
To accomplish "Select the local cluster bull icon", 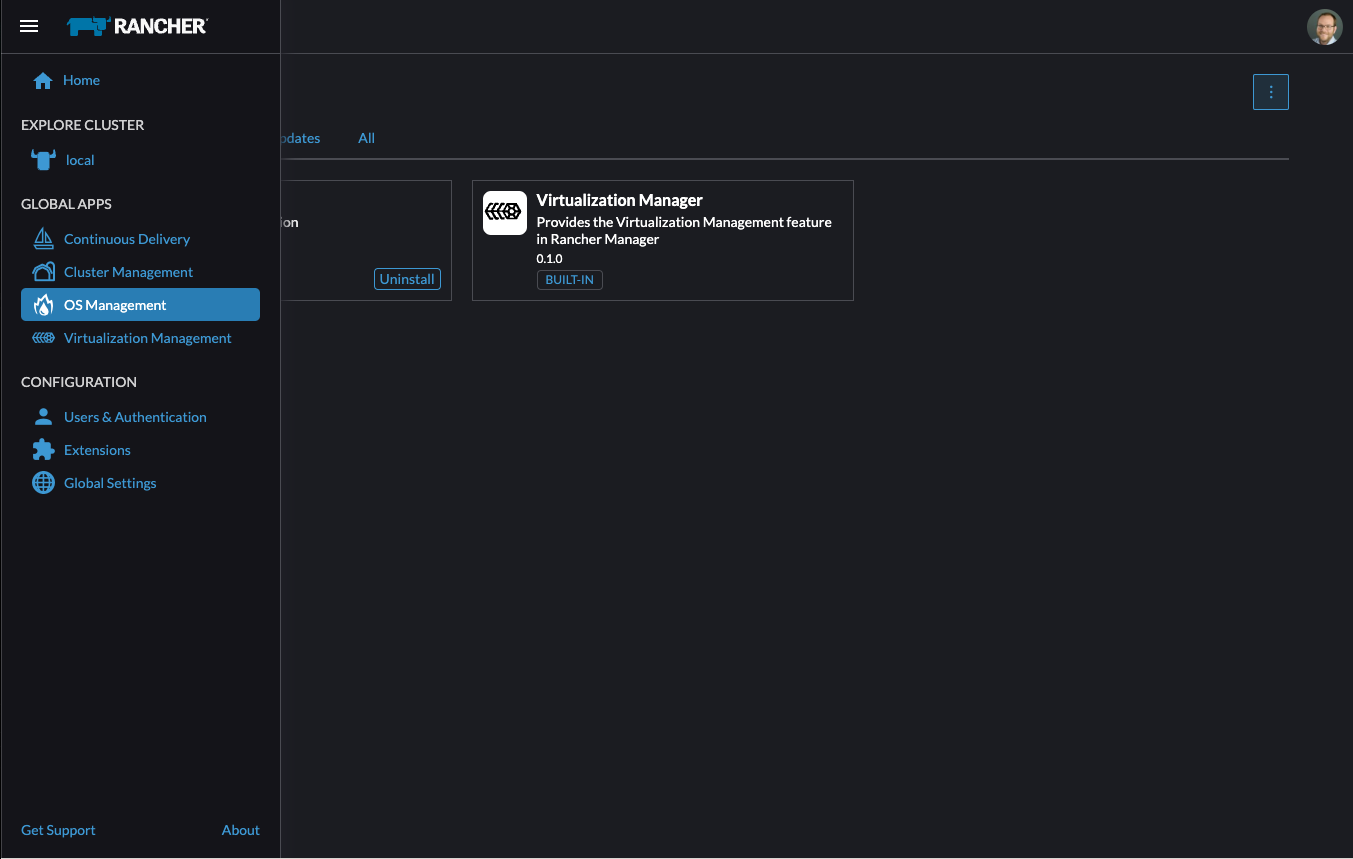I will pyautogui.click(x=43, y=160).
